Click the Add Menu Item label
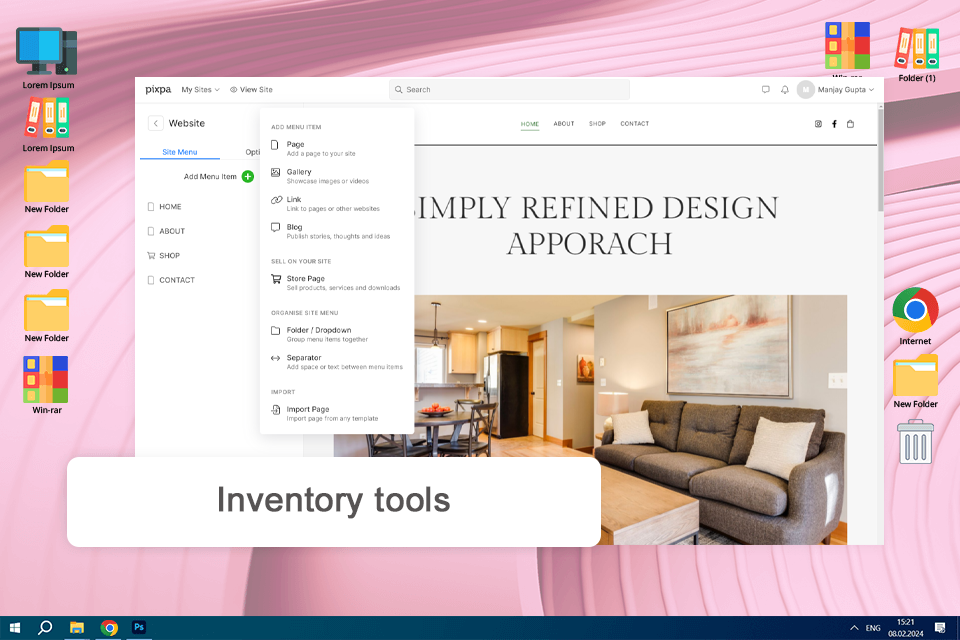Screen dimensions: 960x640 pos(210,176)
